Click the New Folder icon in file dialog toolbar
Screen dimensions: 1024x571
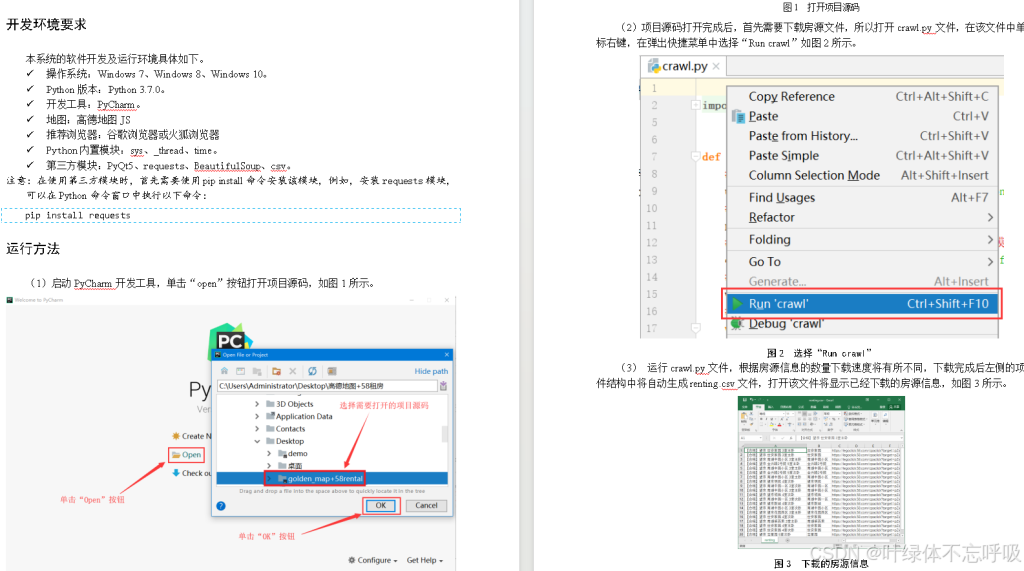click(x=276, y=371)
